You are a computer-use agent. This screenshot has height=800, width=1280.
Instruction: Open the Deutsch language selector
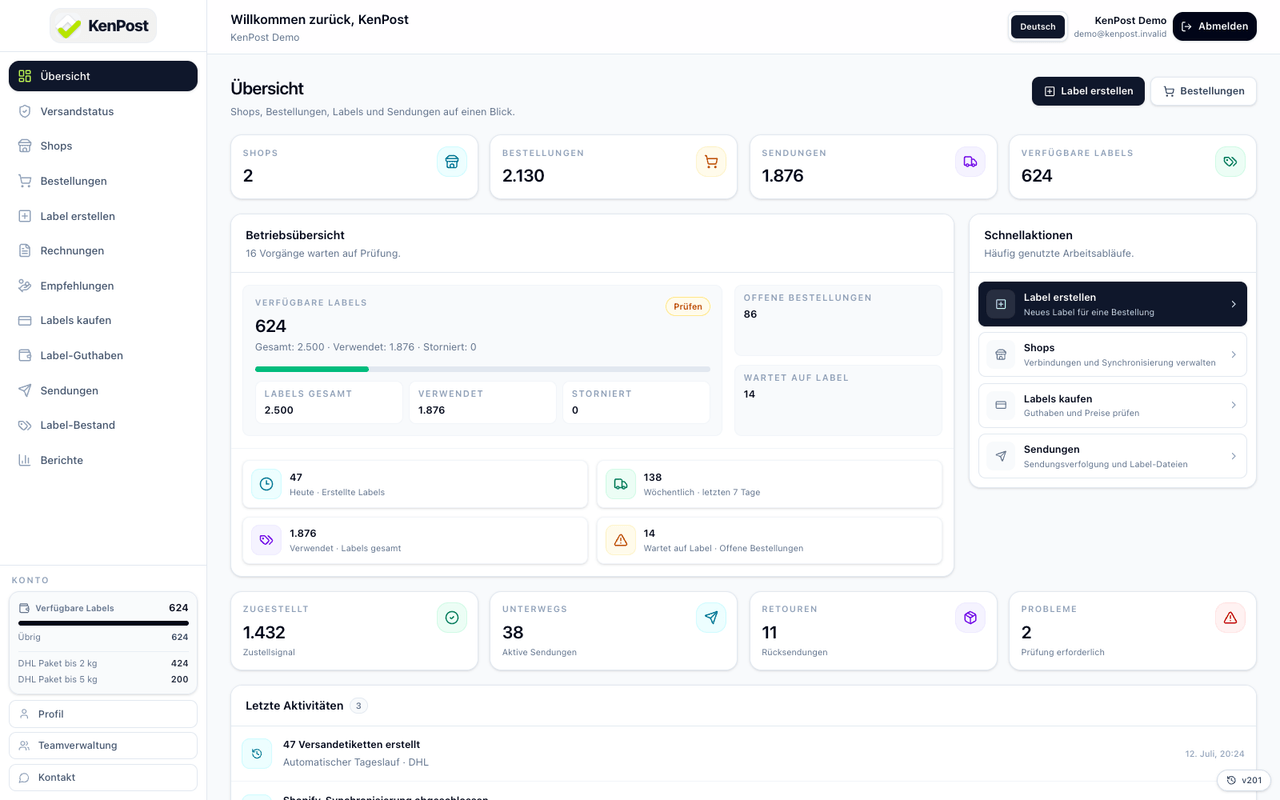tap(1038, 27)
